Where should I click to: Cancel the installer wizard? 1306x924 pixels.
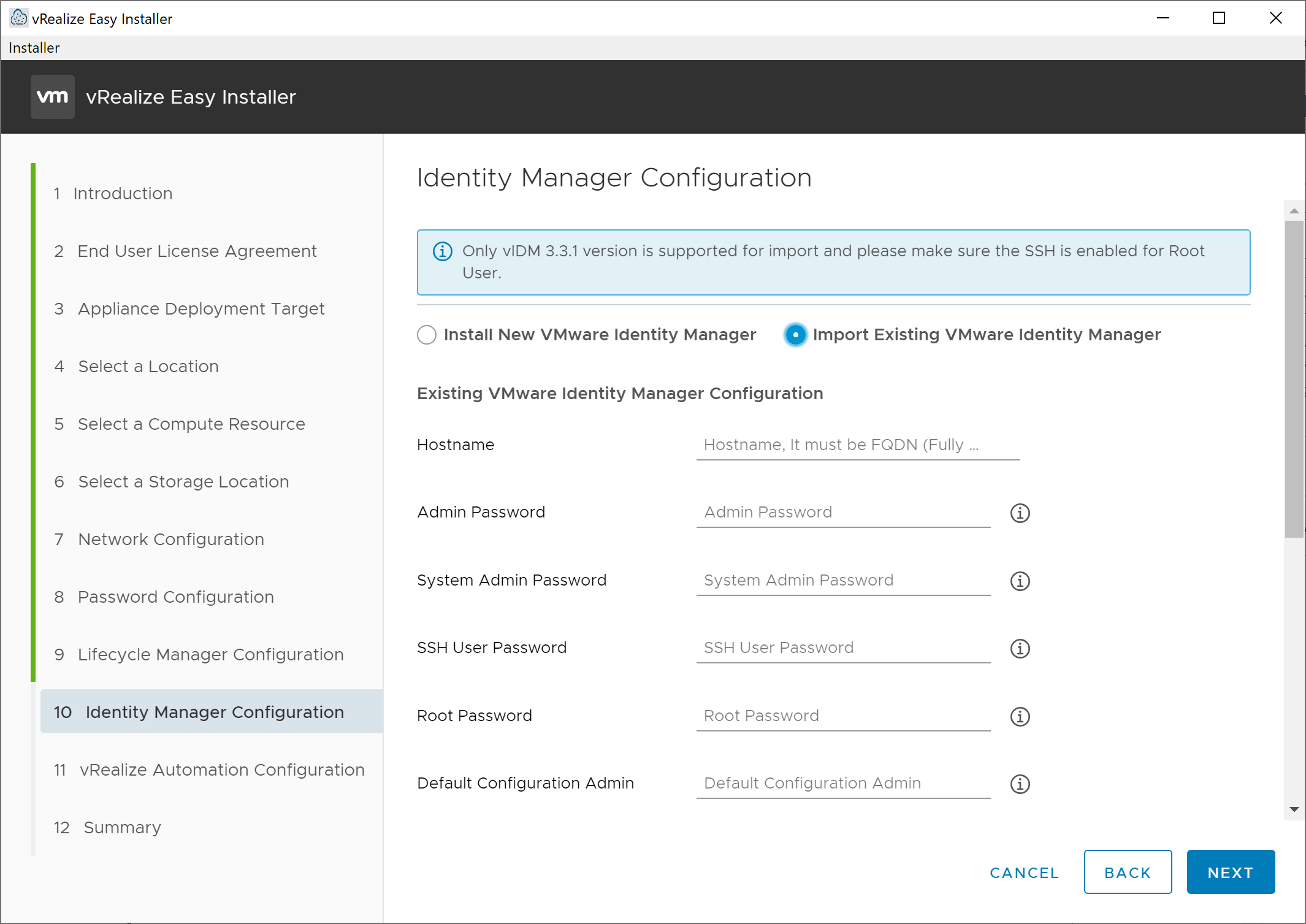[x=1024, y=872]
